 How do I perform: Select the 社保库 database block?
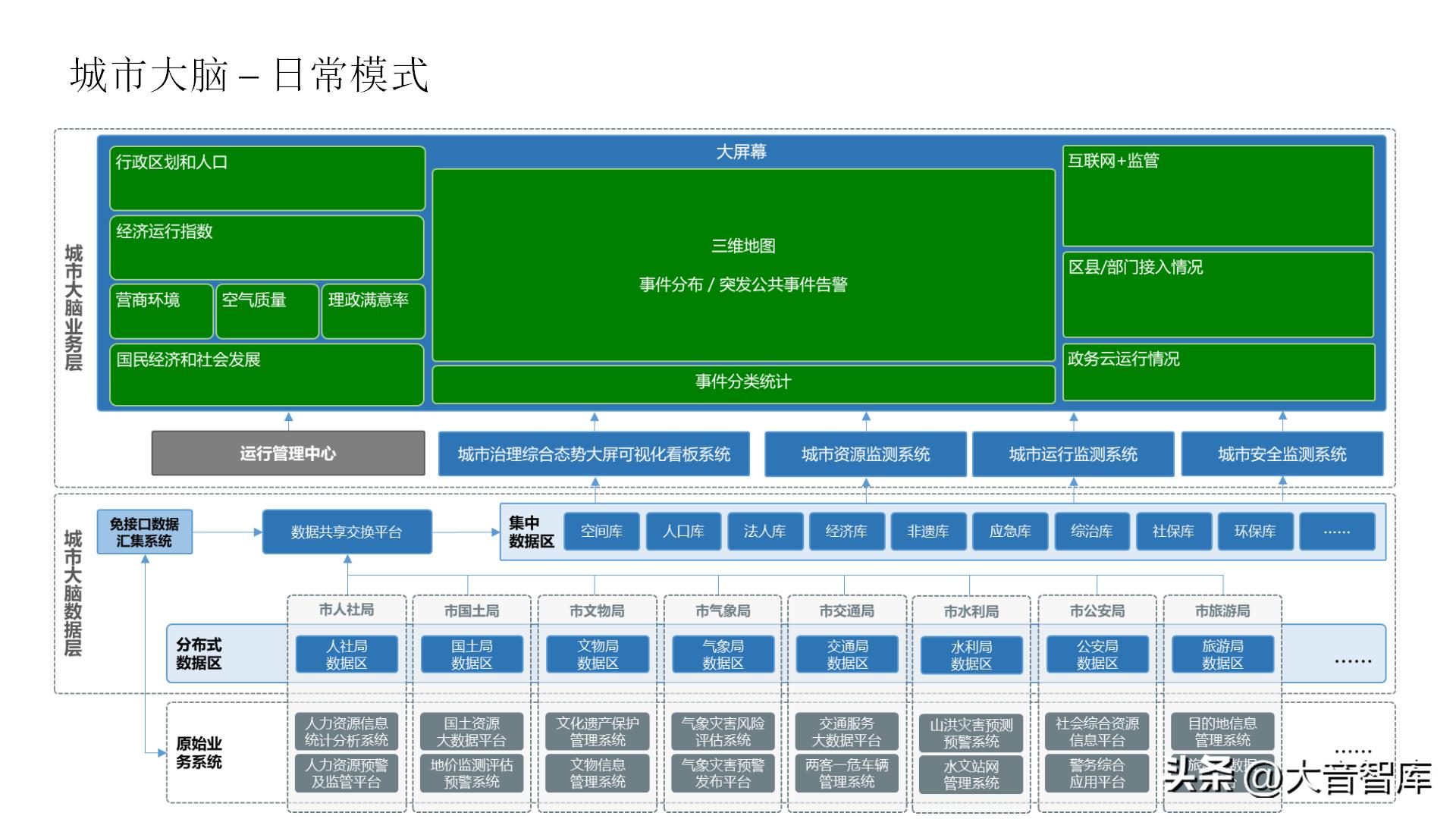click(1174, 532)
